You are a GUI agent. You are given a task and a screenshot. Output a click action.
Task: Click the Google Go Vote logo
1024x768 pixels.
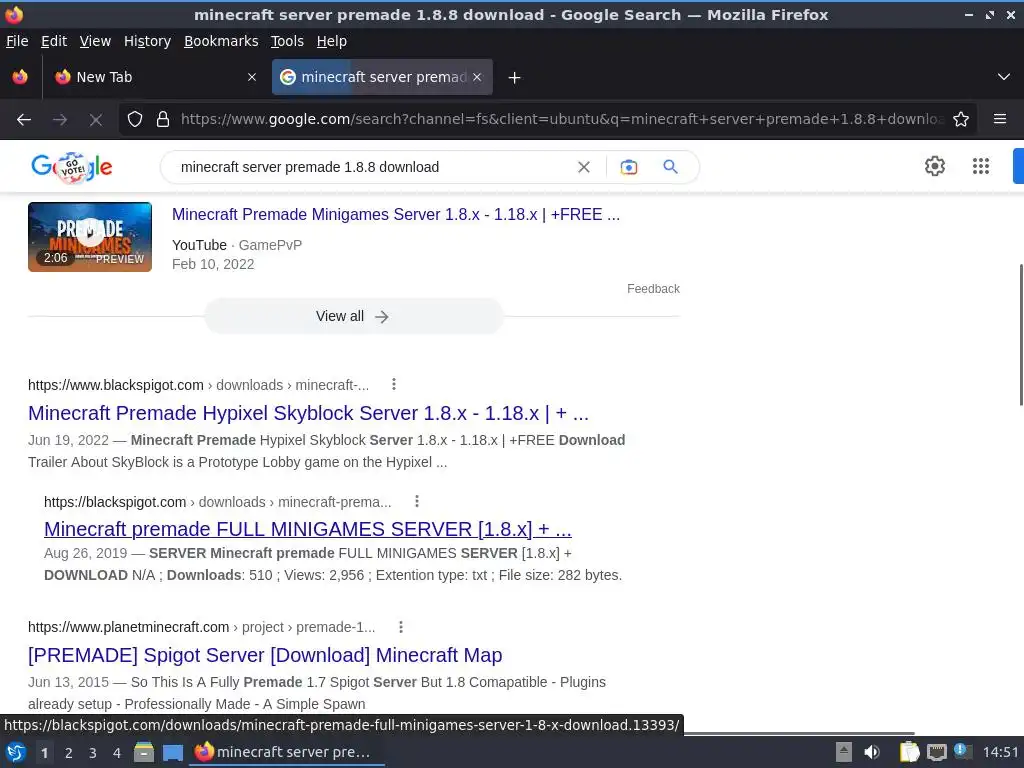click(x=72, y=167)
